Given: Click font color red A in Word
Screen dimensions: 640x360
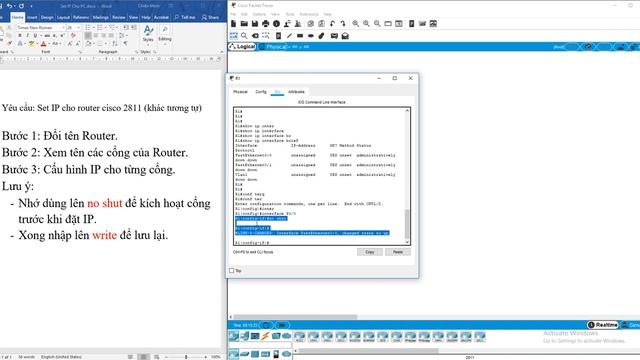Looking at the screenshot, I should (44, 44).
